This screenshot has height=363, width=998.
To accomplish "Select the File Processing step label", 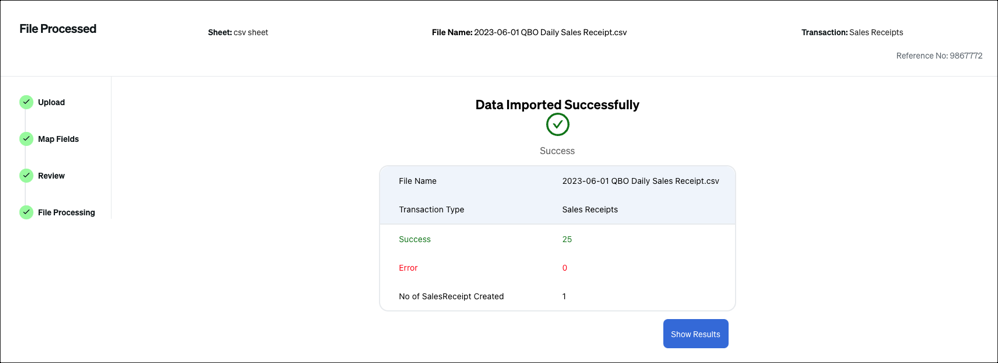I will point(67,213).
